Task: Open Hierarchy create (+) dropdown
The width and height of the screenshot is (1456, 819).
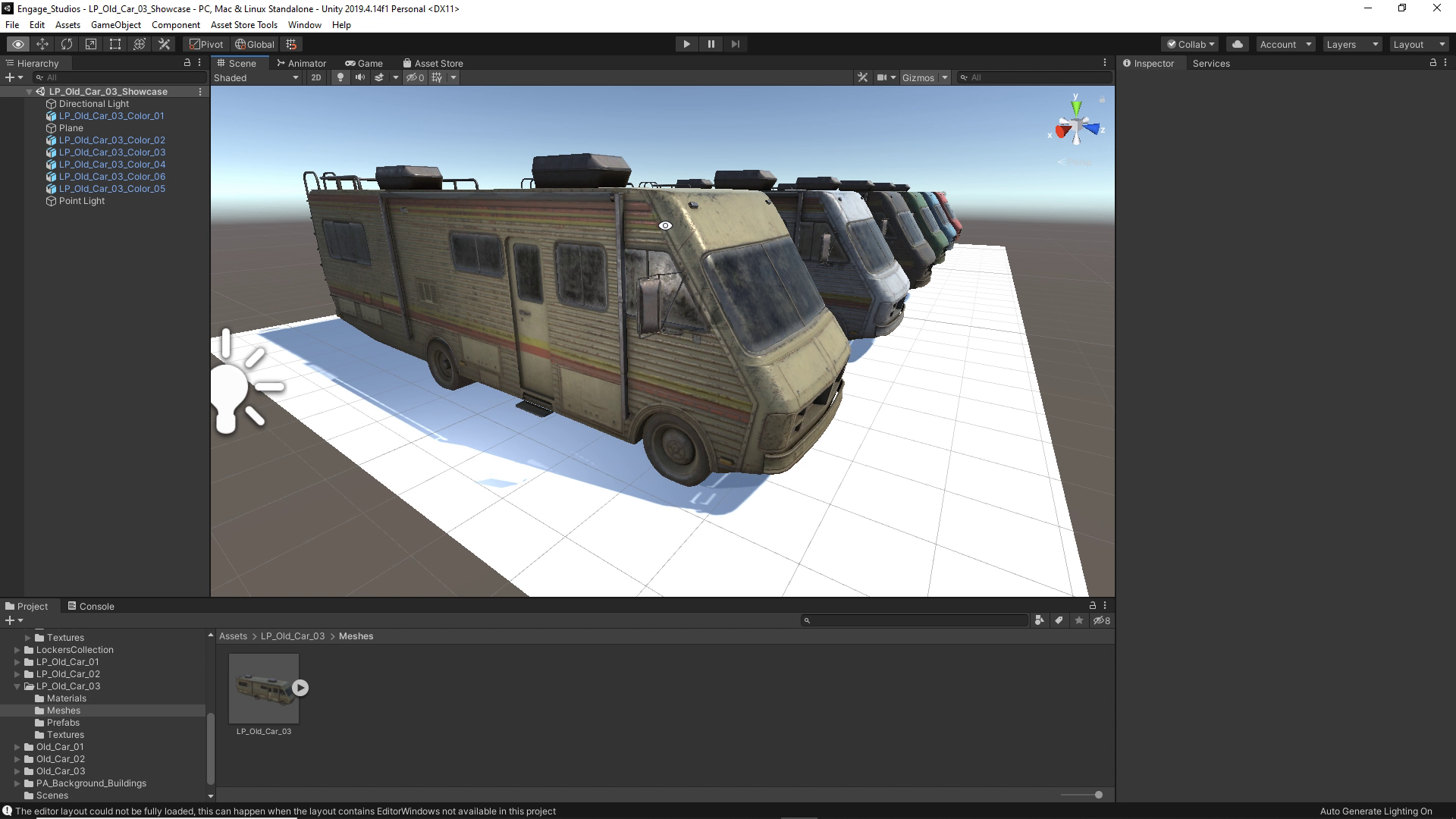Action: click(x=14, y=77)
